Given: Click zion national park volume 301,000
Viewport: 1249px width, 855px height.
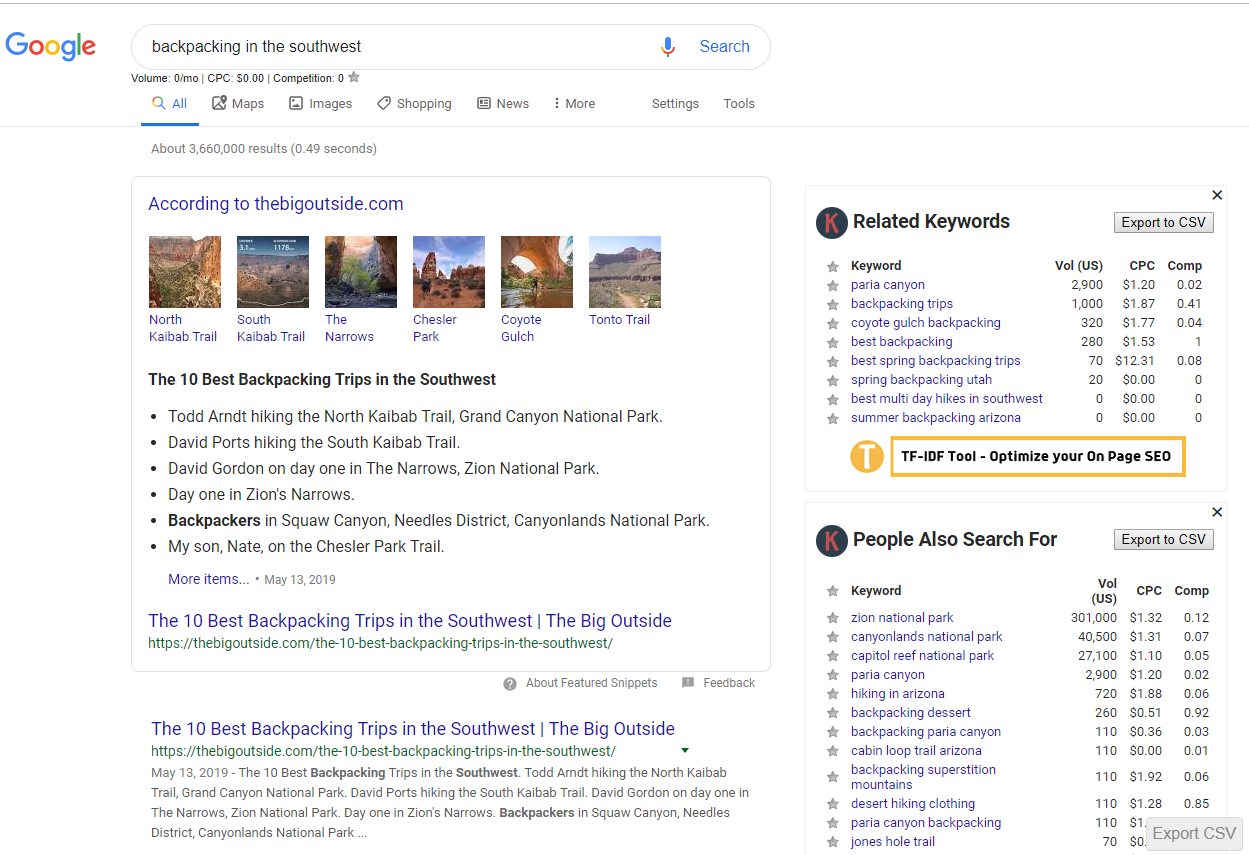Looking at the screenshot, I should pos(1094,618).
